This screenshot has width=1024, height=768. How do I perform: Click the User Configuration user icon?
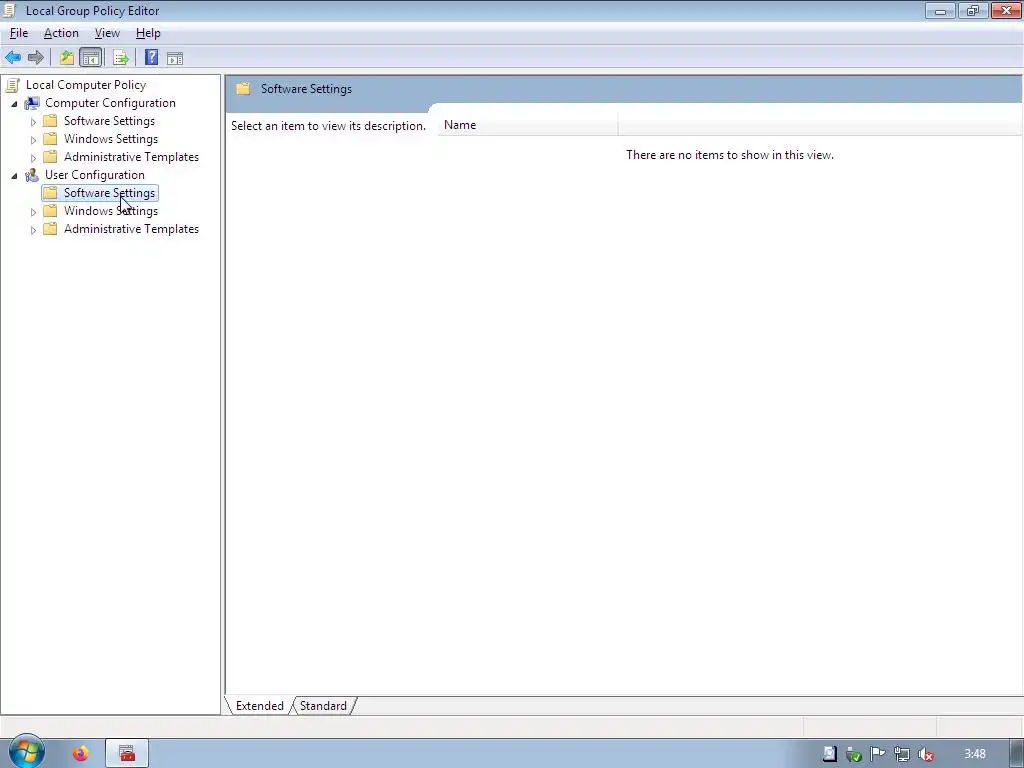click(32, 175)
